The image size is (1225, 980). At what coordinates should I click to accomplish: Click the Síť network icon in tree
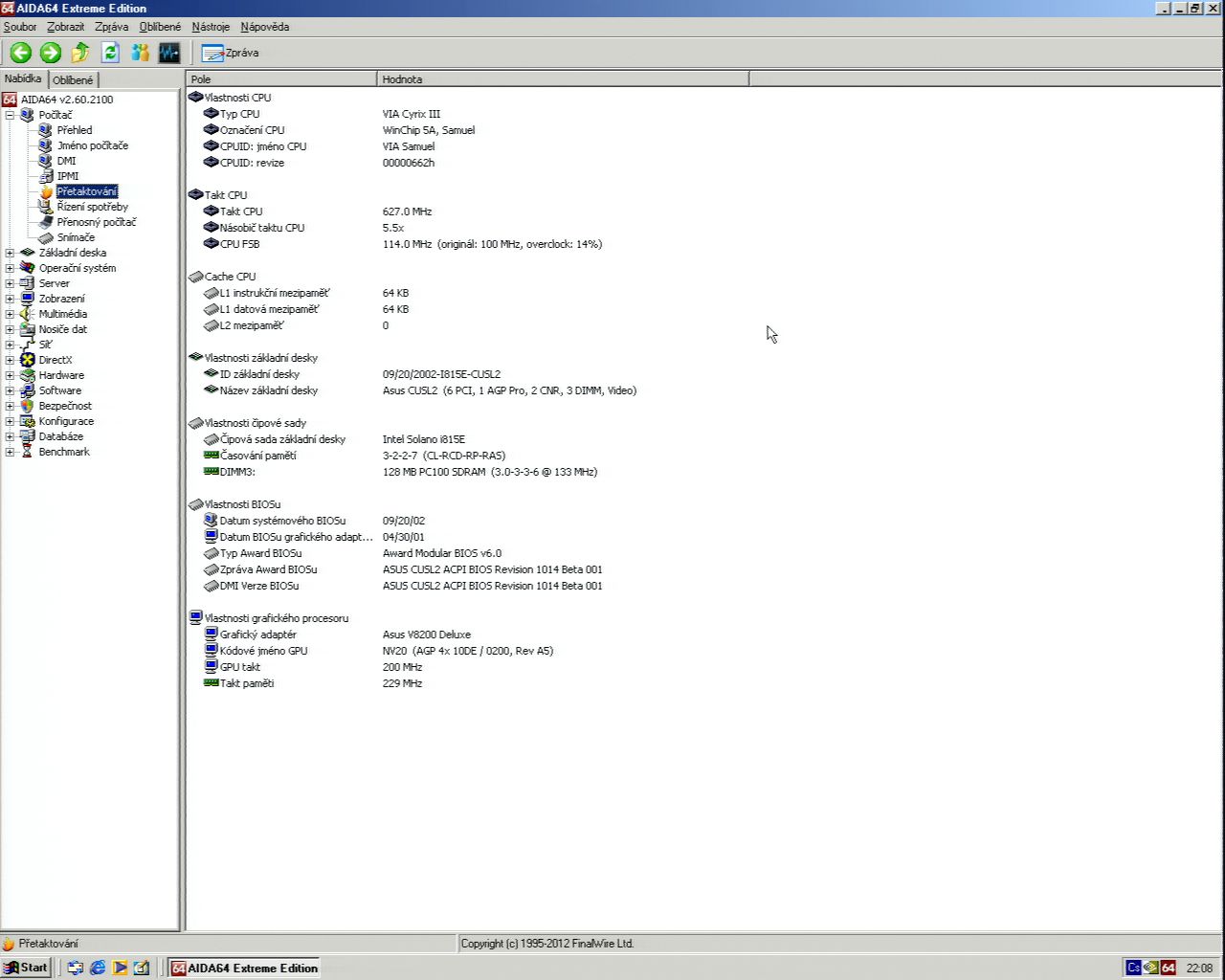pos(28,345)
